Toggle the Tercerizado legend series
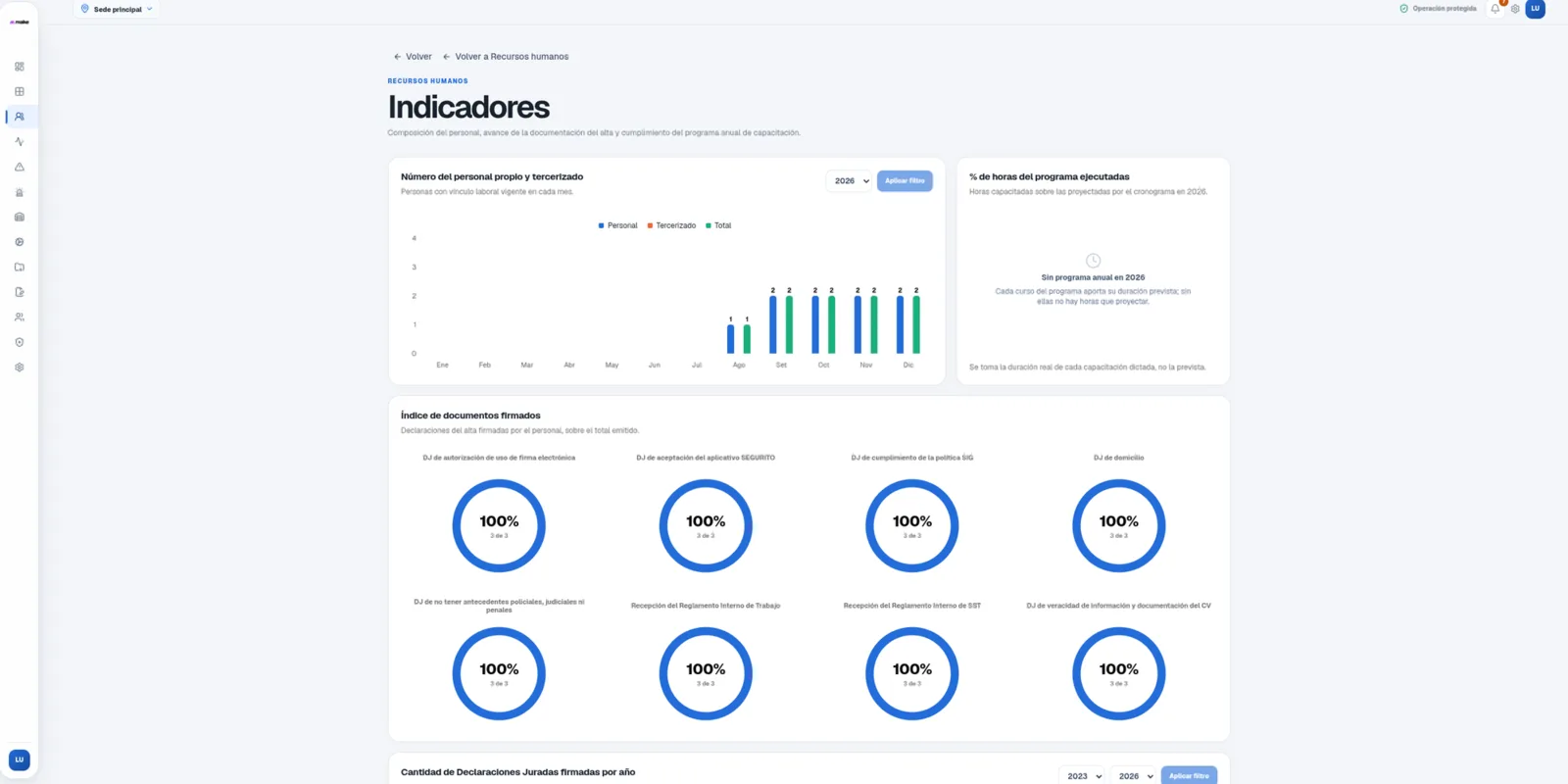Image resolution: width=1568 pixels, height=784 pixels. 671,225
